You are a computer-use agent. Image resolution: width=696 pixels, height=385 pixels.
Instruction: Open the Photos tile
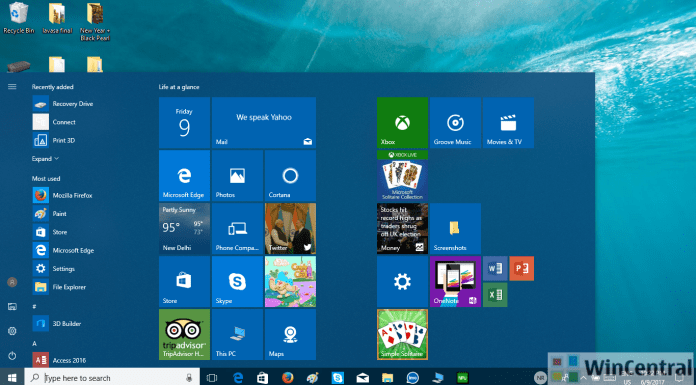click(x=237, y=176)
